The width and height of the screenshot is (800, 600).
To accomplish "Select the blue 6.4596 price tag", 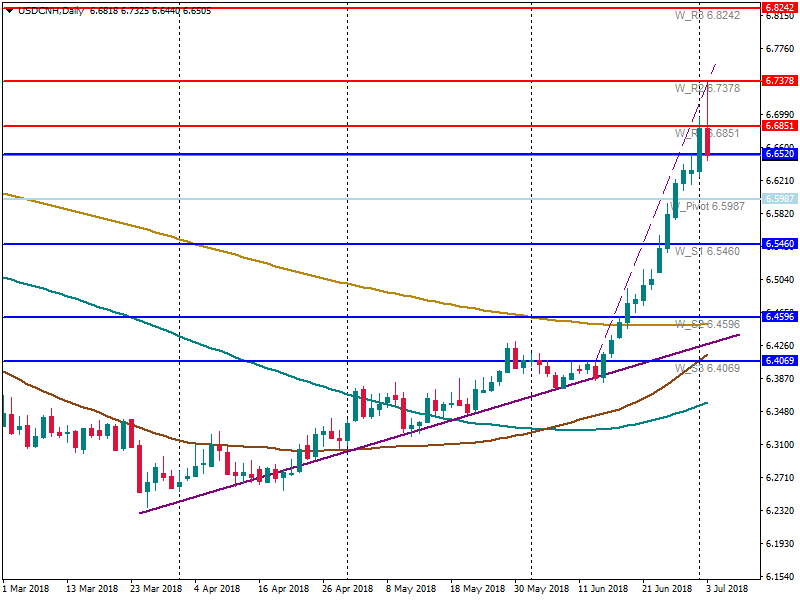I will point(778,317).
